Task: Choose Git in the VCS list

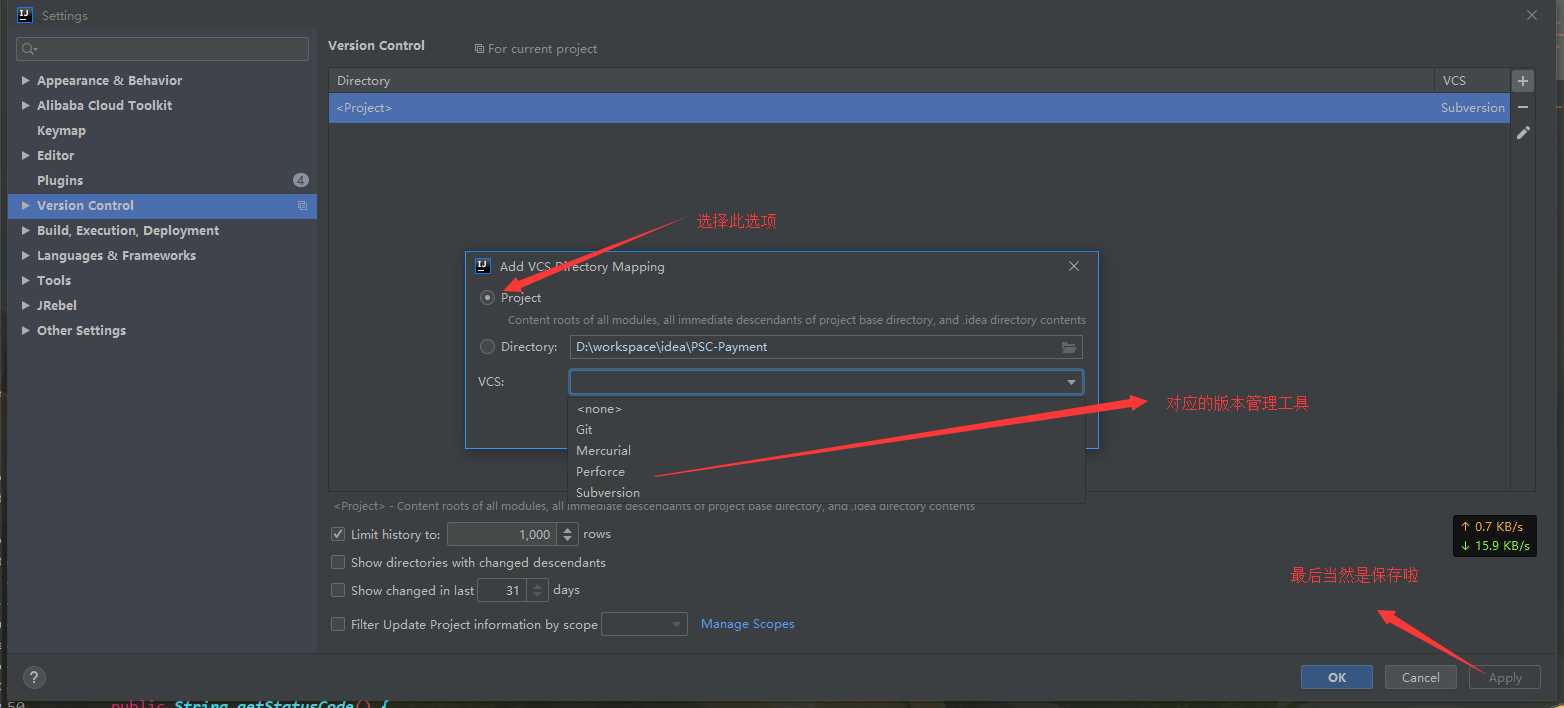Action: (x=826, y=430)
